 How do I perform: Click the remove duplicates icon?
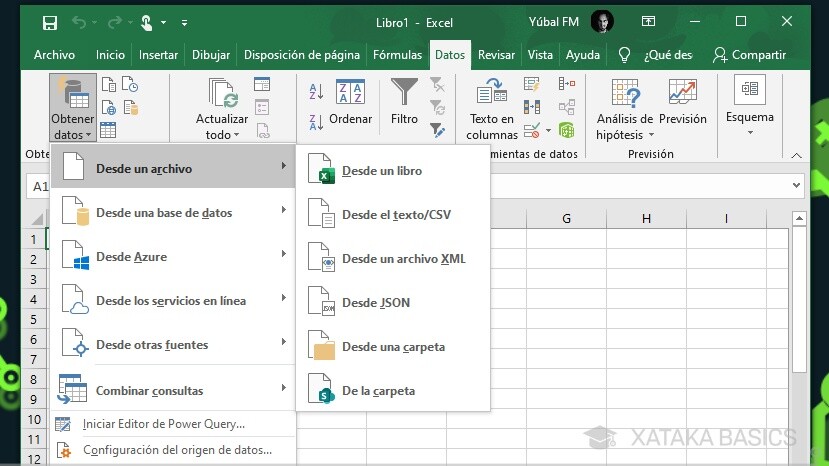coord(532,107)
